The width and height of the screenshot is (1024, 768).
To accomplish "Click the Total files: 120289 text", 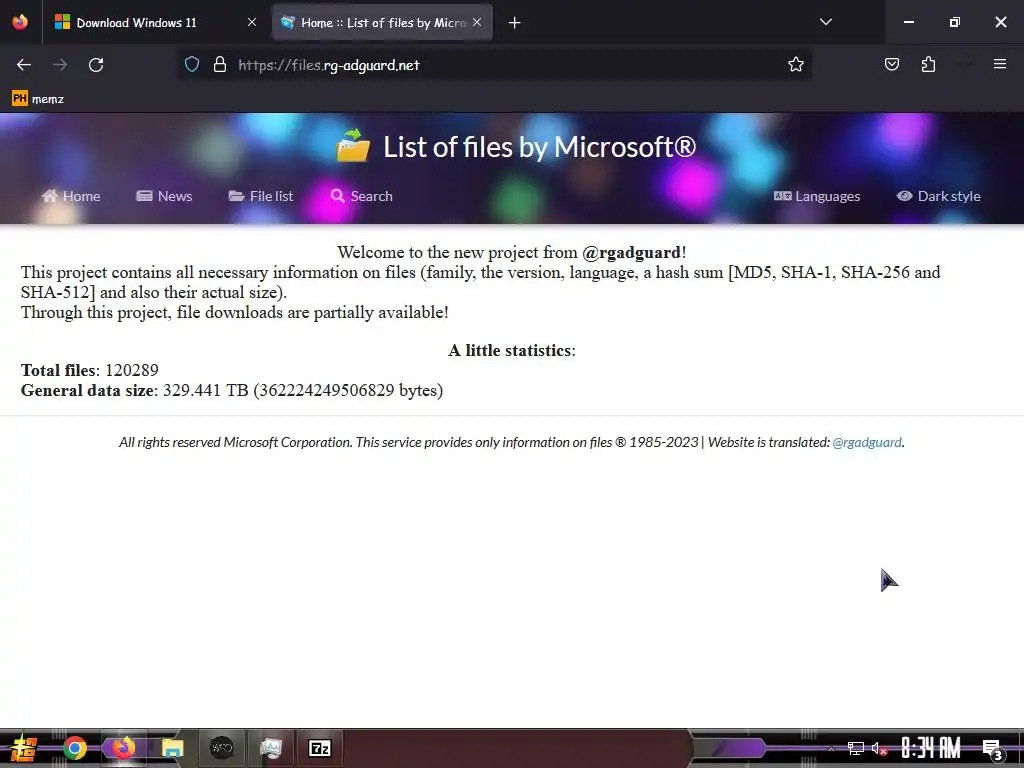I will (89, 370).
